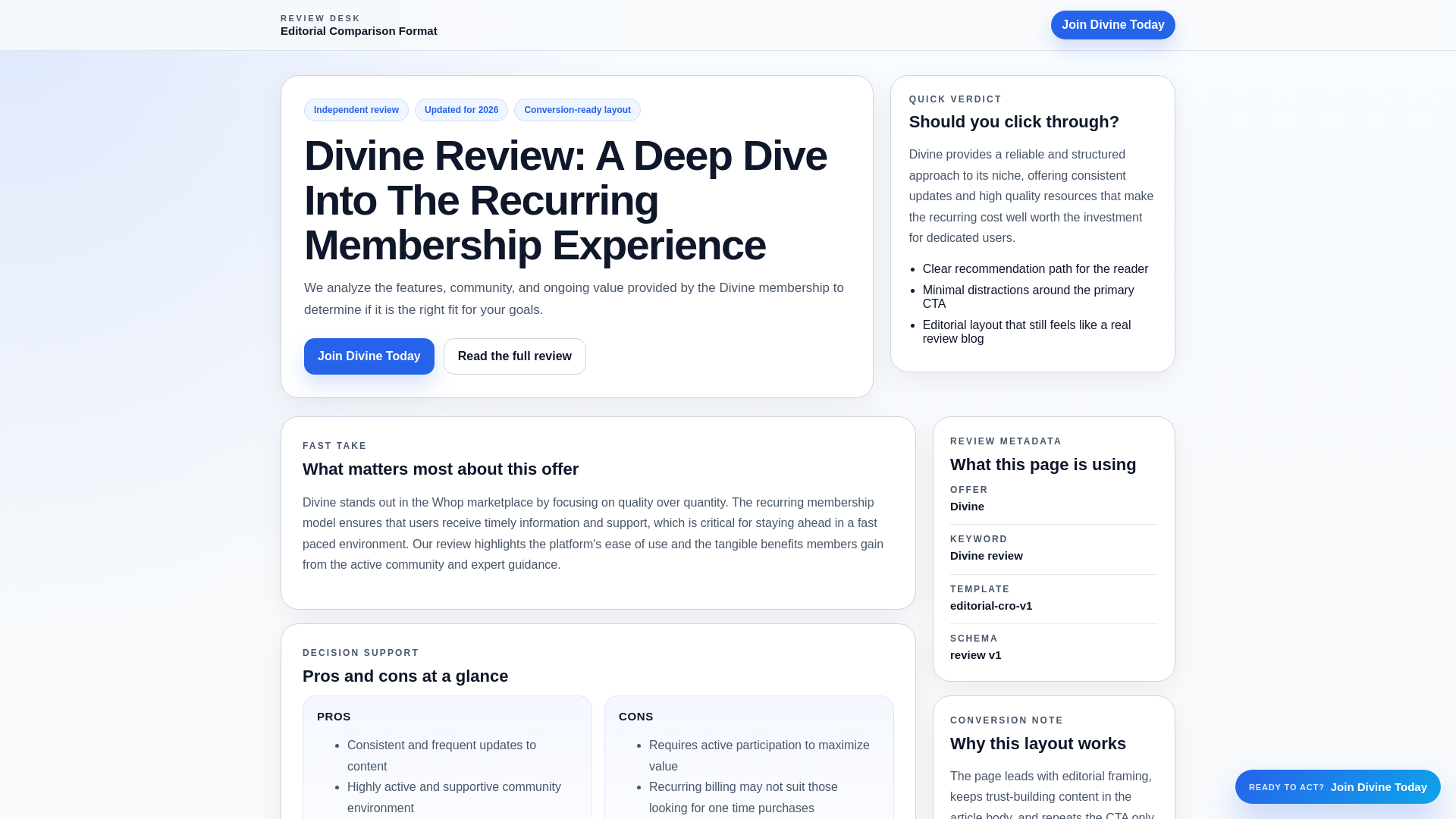This screenshot has width=1456, height=819.
Task: Click Requires active participation con item
Action: coord(759,756)
